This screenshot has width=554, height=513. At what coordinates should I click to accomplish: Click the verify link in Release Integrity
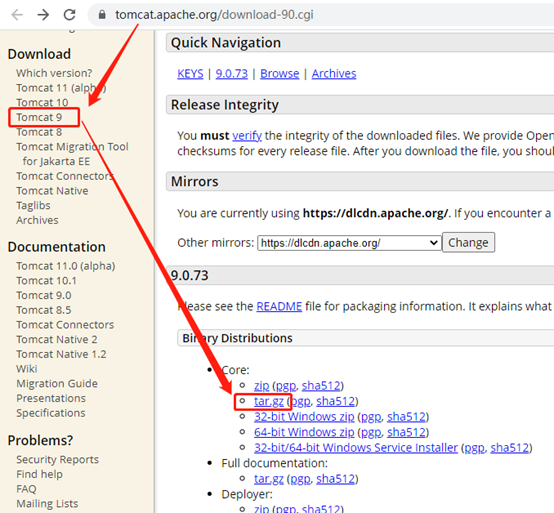(x=247, y=136)
